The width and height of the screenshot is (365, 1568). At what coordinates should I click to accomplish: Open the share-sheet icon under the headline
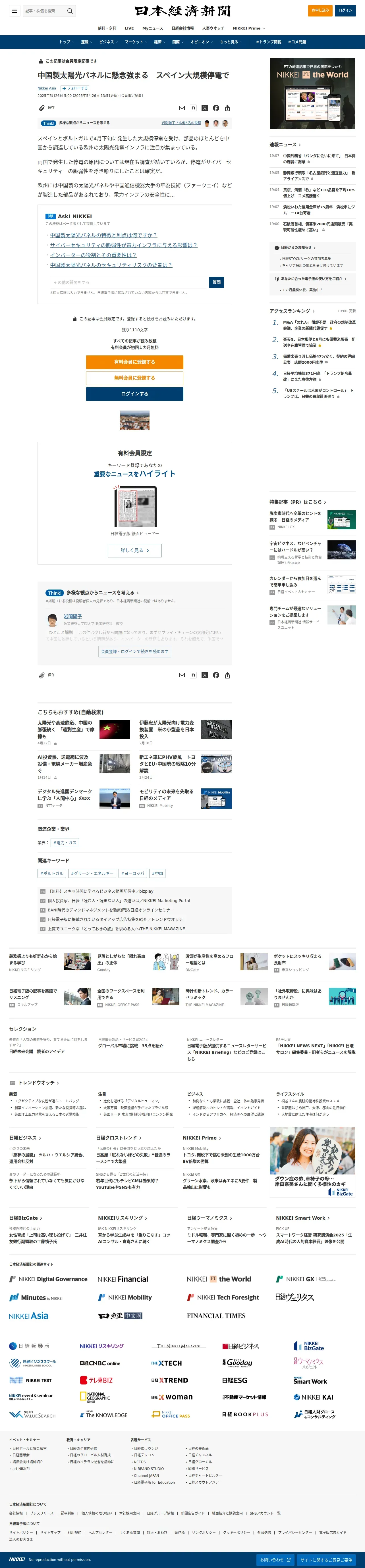click(227, 108)
